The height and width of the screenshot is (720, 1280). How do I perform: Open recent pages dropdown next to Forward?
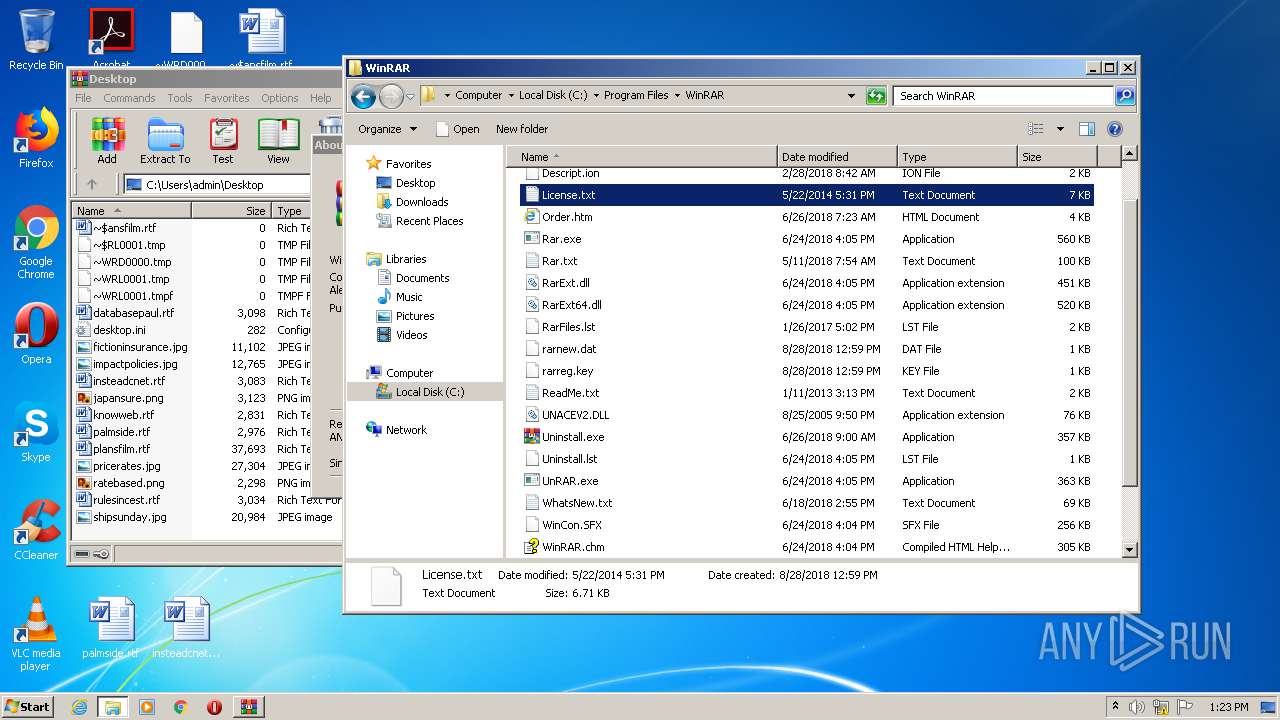(410, 96)
